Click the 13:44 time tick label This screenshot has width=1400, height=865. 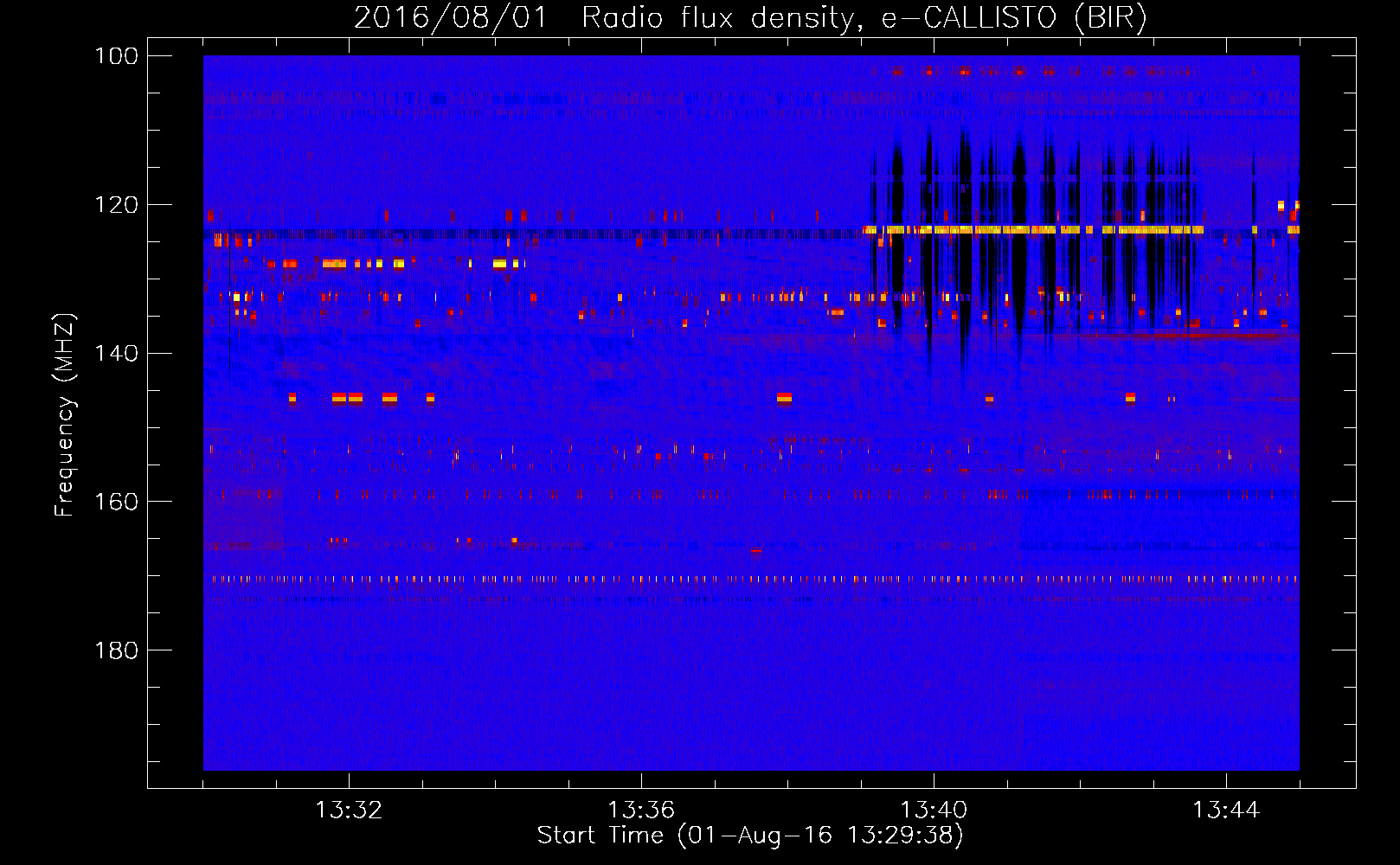pyautogui.click(x=1226, y=811)
